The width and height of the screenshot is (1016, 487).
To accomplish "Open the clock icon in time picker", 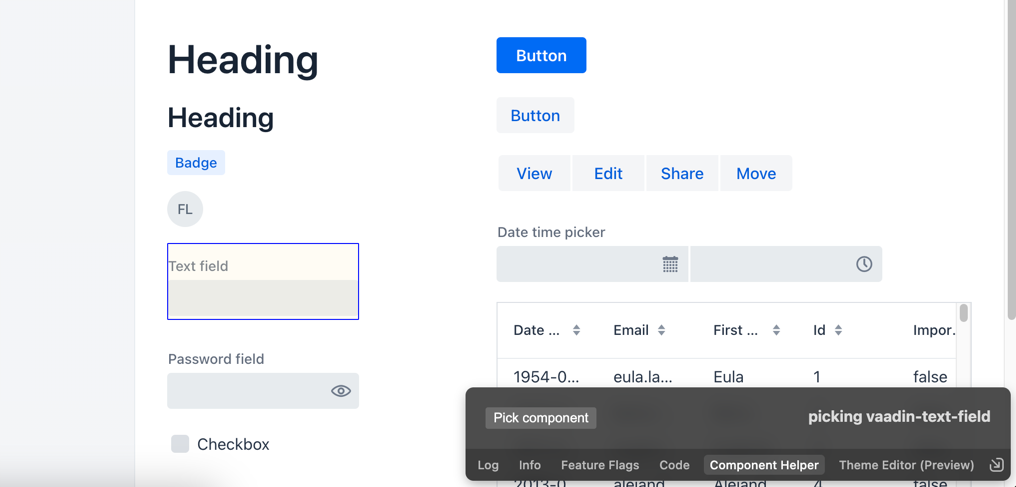I will point(864,264).
